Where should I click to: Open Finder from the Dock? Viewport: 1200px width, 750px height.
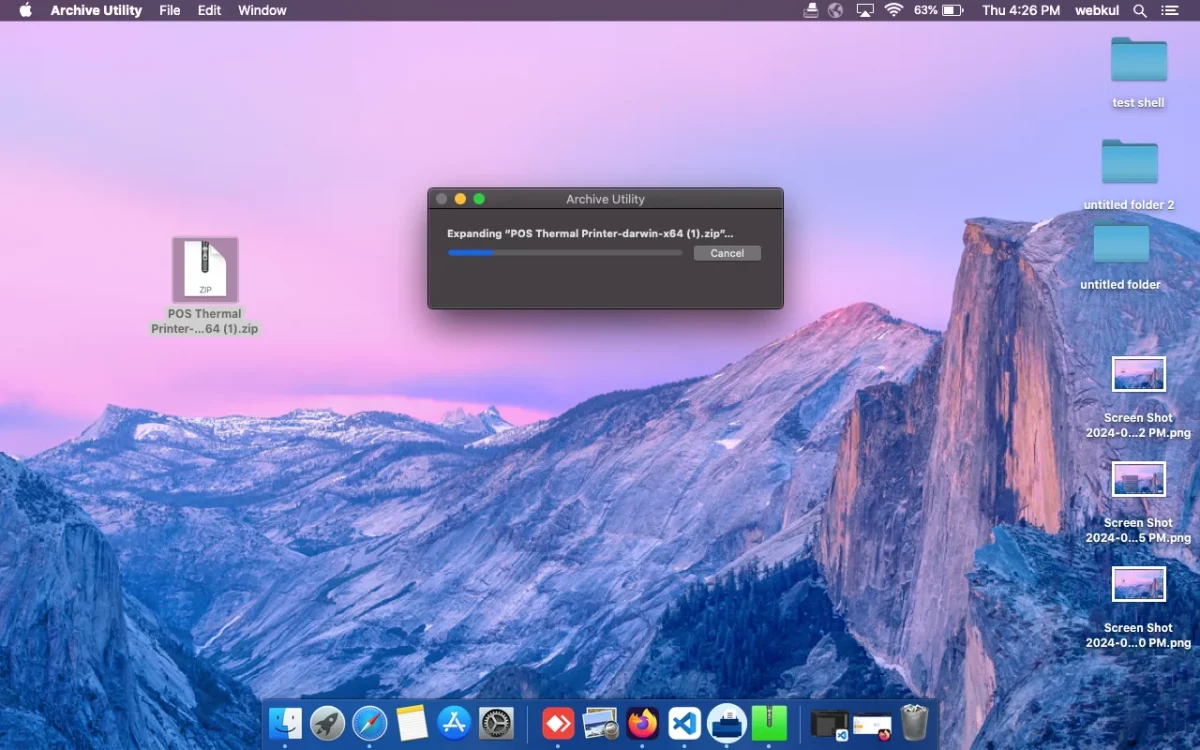tap(286, 722)
